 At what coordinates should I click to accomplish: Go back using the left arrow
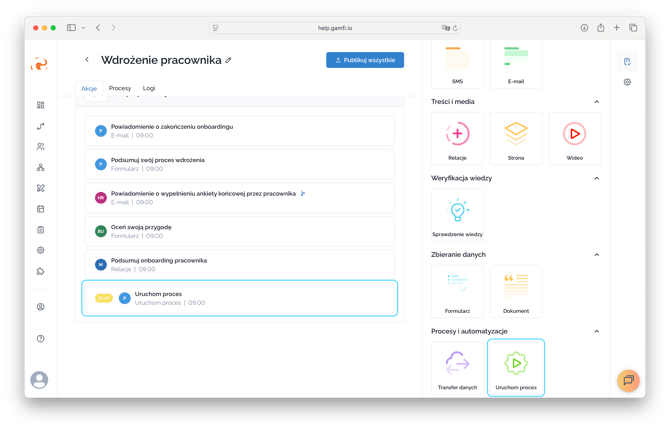87,60
